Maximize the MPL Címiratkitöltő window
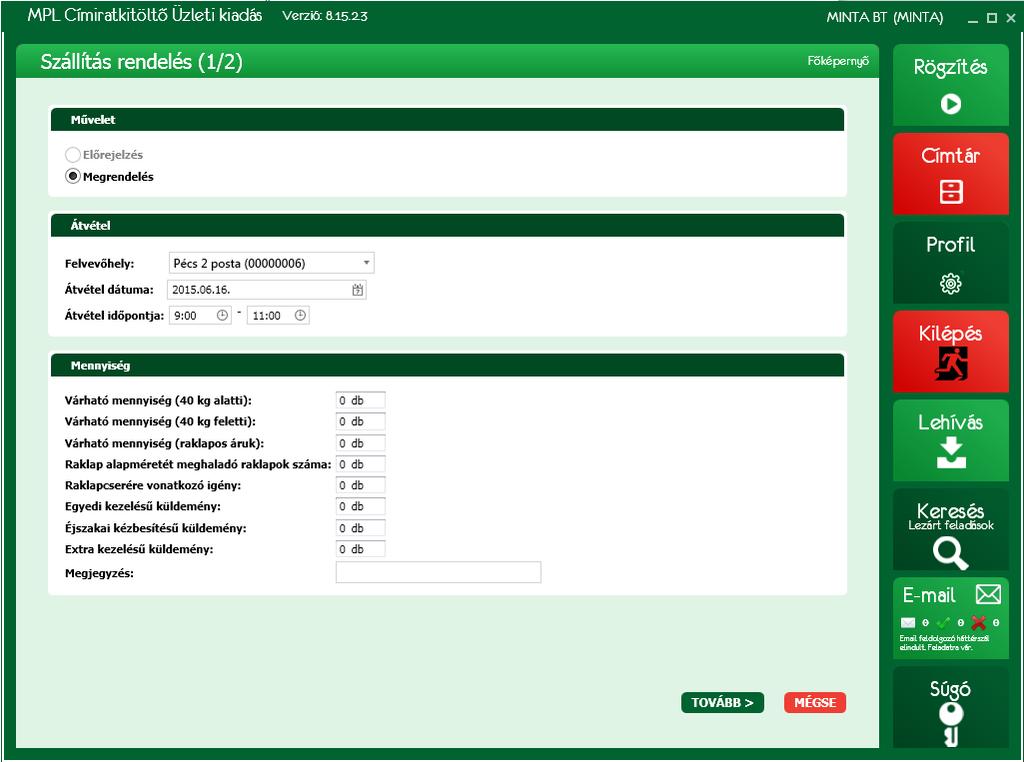The height and width of the screenshot is (762, 1024). point(991,18)
